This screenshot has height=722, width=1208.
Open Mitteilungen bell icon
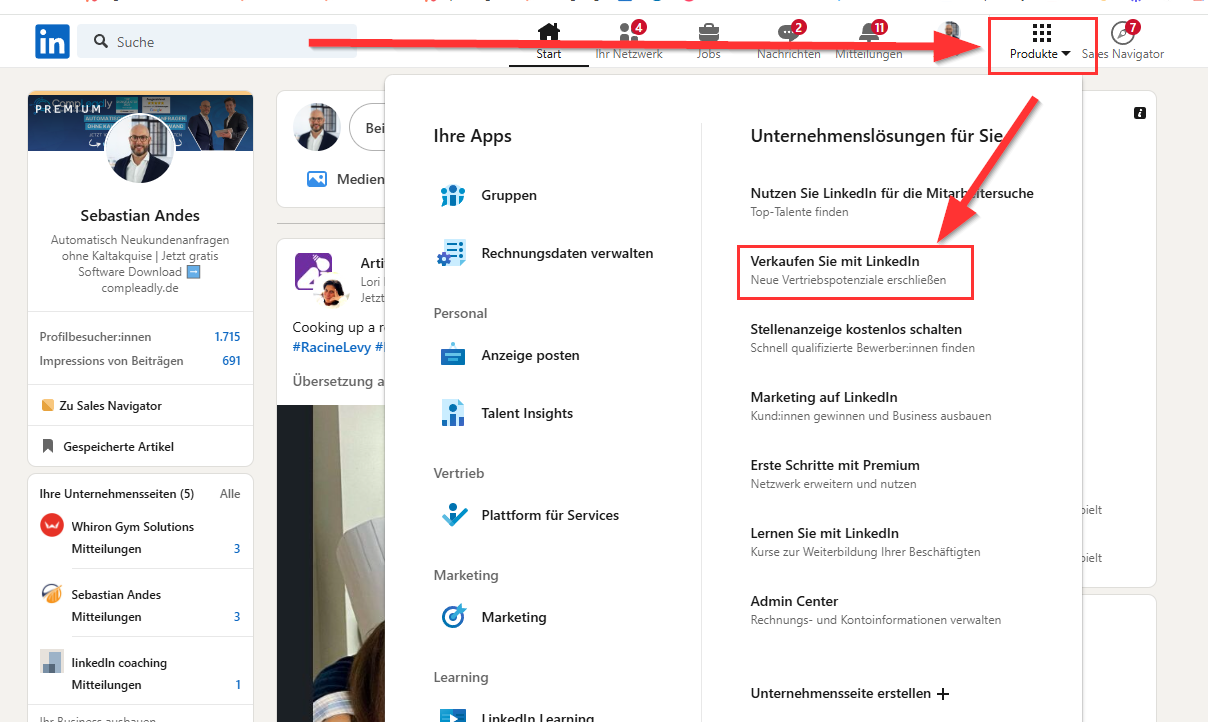[868, 33]
